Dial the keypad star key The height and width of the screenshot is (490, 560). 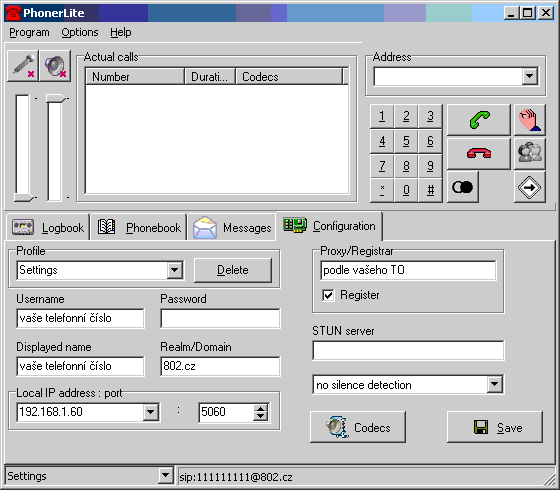(382, 190)
